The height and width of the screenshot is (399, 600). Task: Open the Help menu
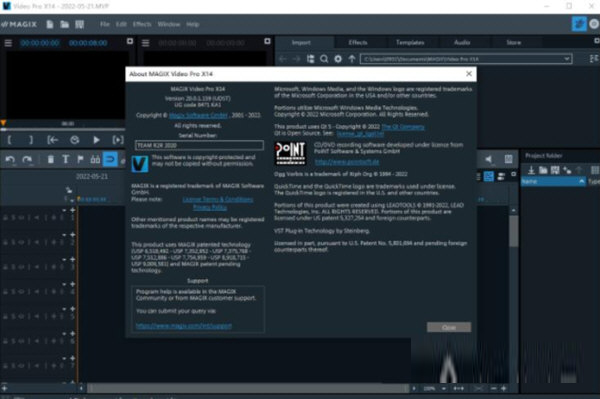pyautogui.click(x=192, y=24)
